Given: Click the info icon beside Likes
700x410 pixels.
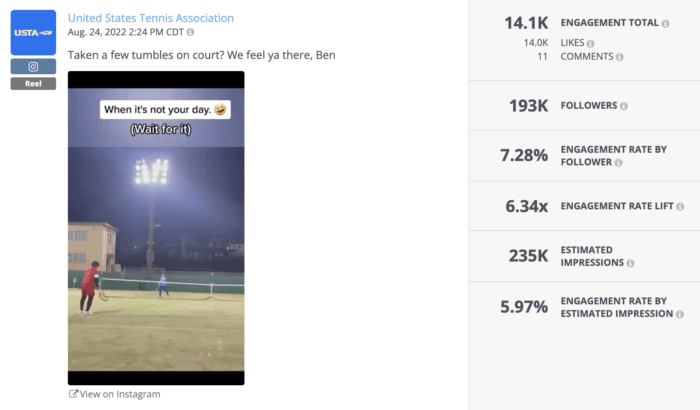Looking at the screenshot, I should tap(590, 43).
